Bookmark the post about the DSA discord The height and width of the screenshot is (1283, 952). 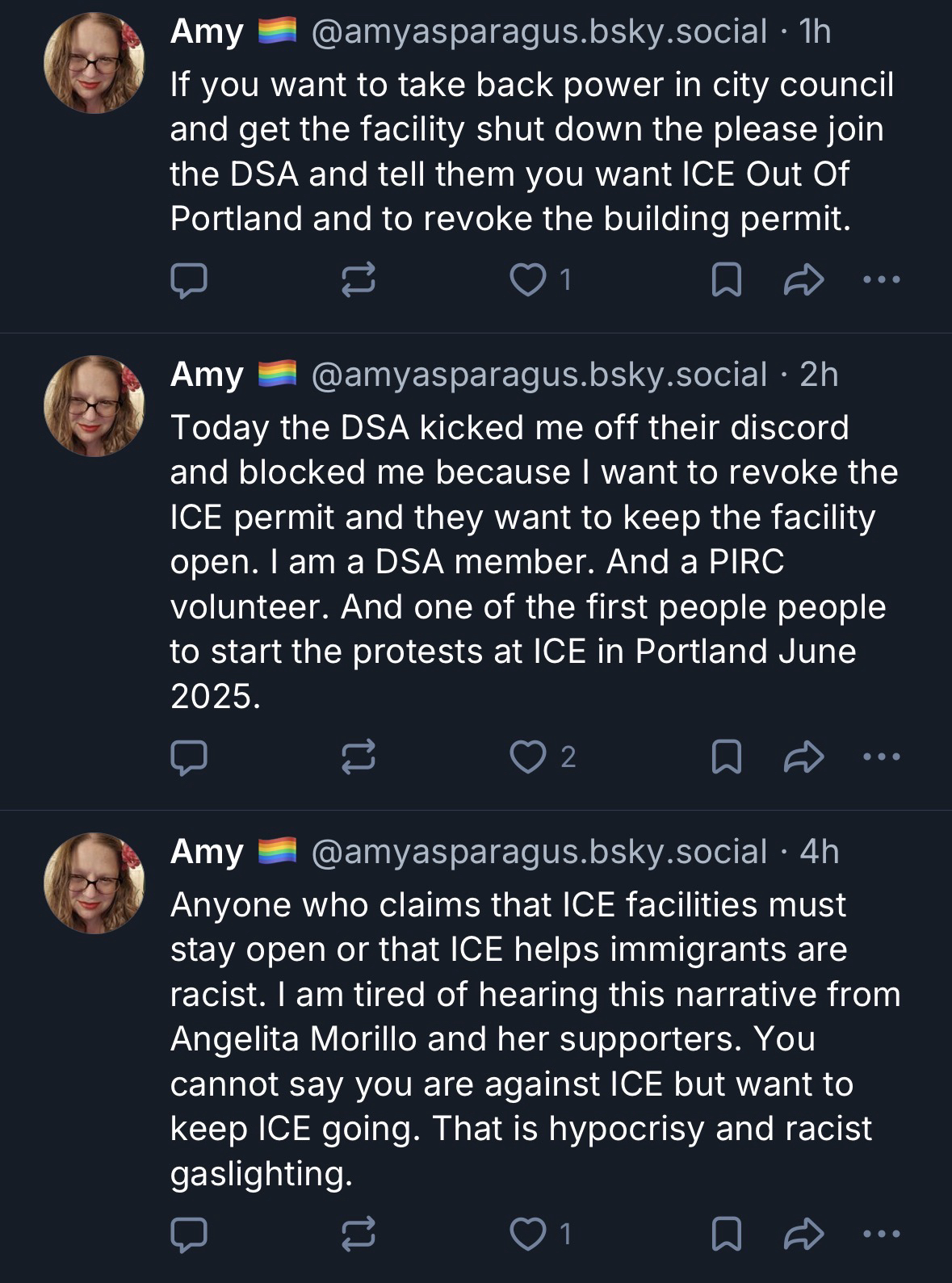726,757
